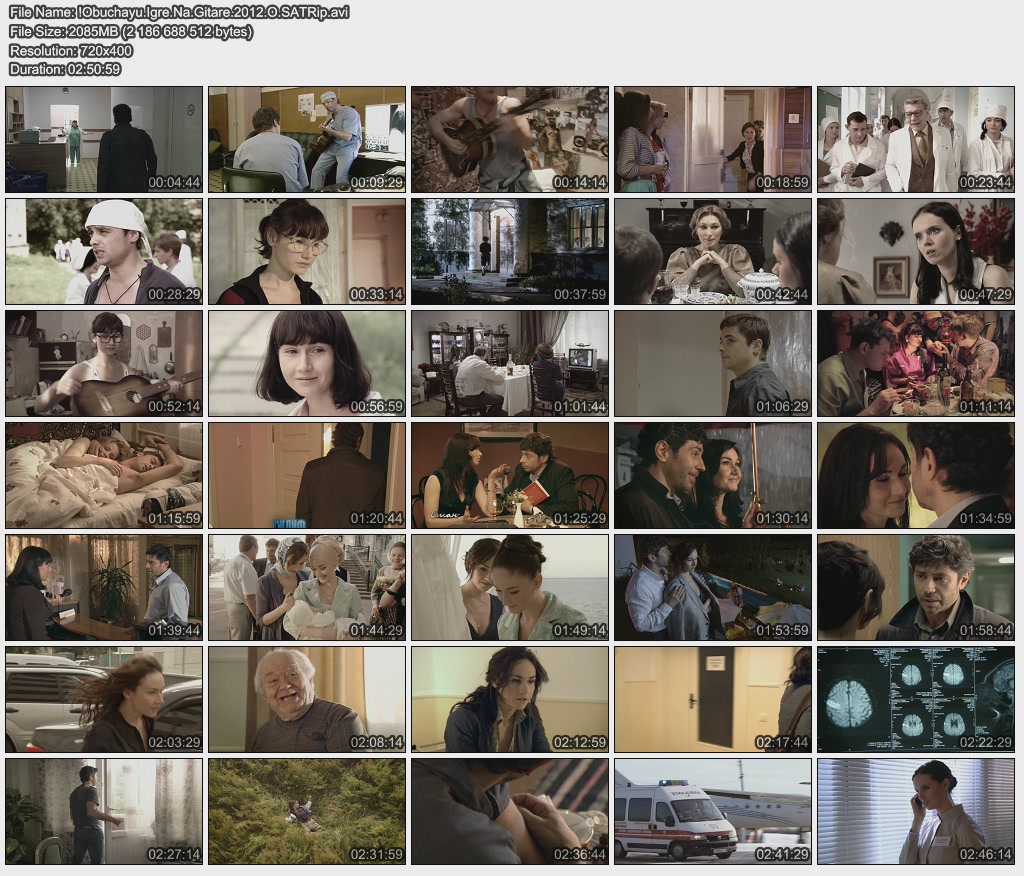Open the grassy field frame at 02:31:59

(x=307, y=811)
